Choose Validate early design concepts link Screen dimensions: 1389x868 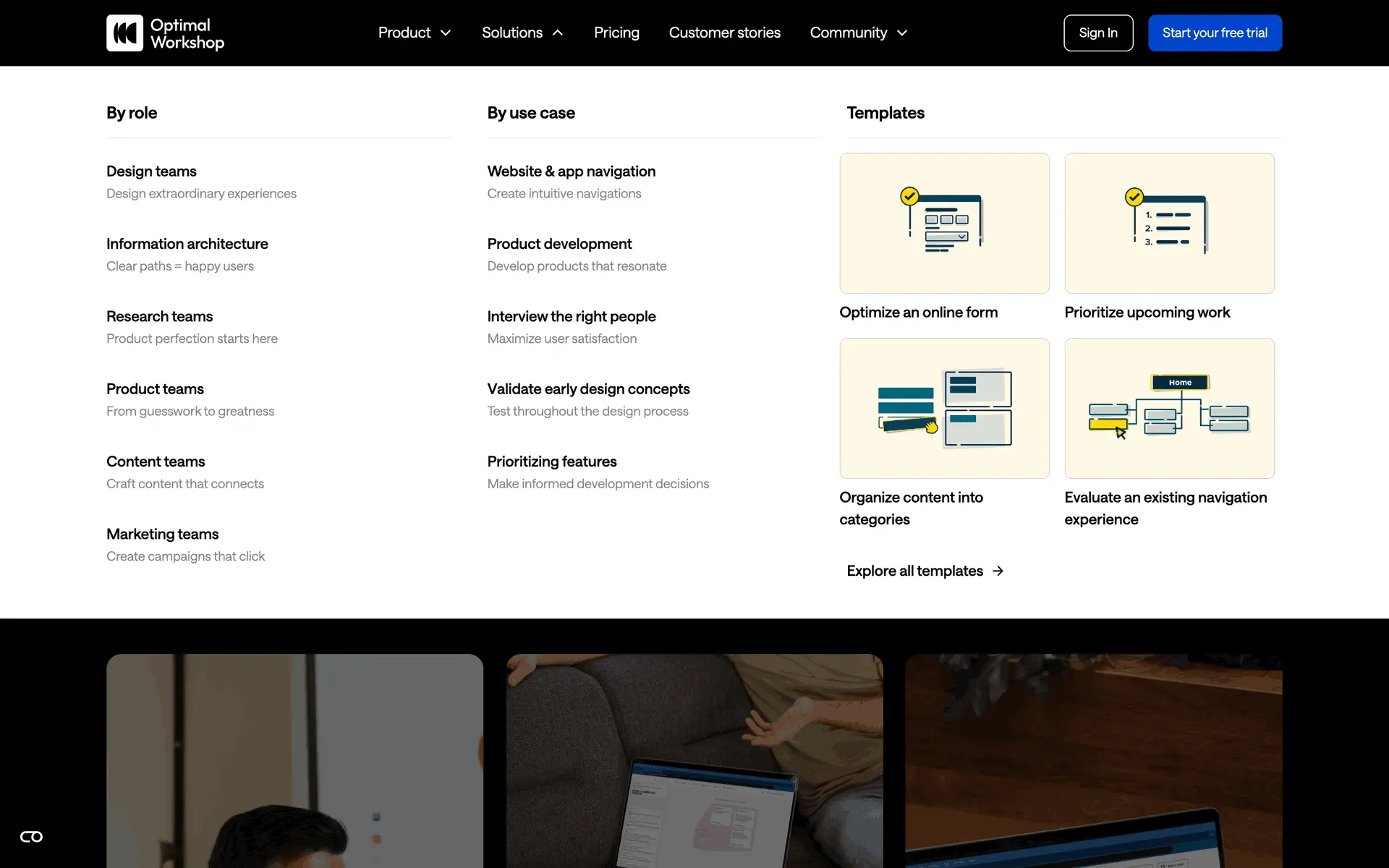[x=588, y=389]
